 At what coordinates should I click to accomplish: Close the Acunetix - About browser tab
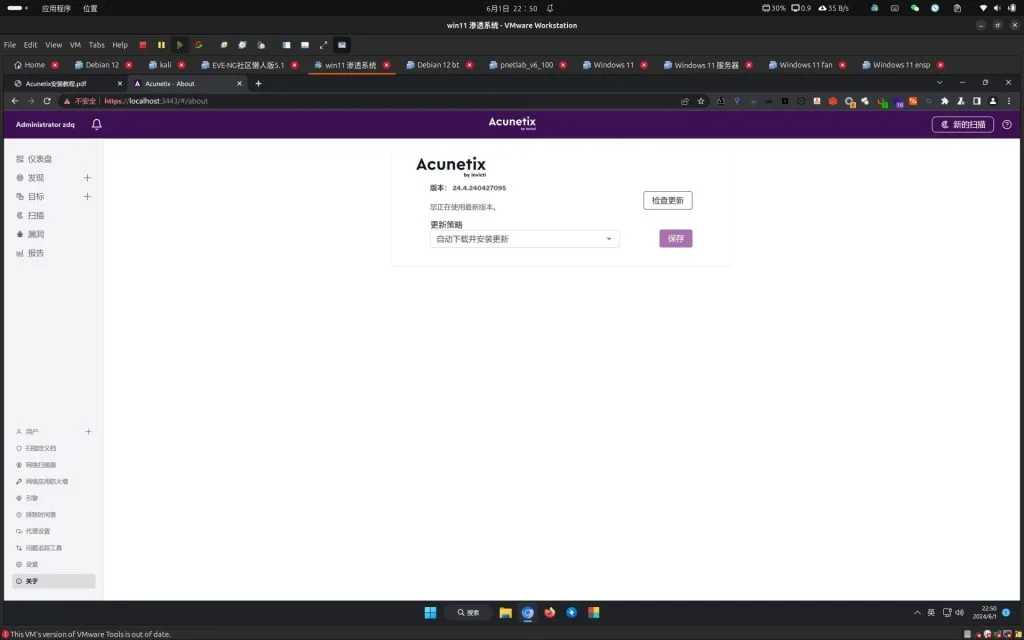pos(239,84)
